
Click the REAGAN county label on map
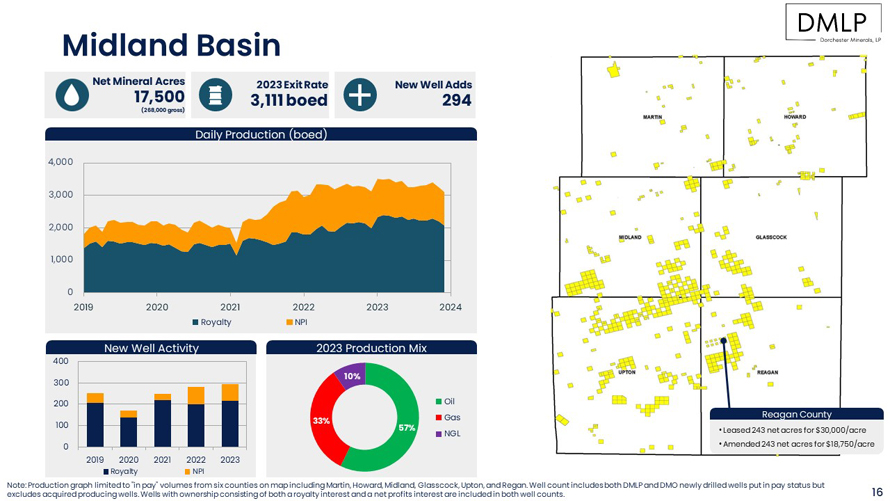[x=767, y=372]
